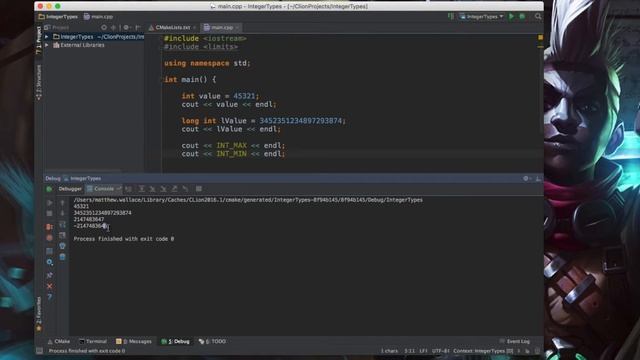Close the main.cpp editor tab

tap(237, 27)
